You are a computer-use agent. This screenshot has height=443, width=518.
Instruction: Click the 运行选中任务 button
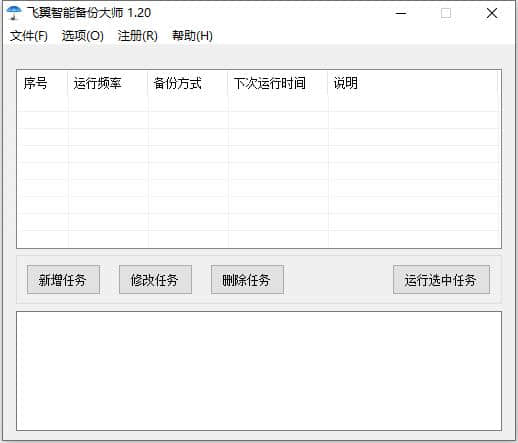[x=441, y=280]
